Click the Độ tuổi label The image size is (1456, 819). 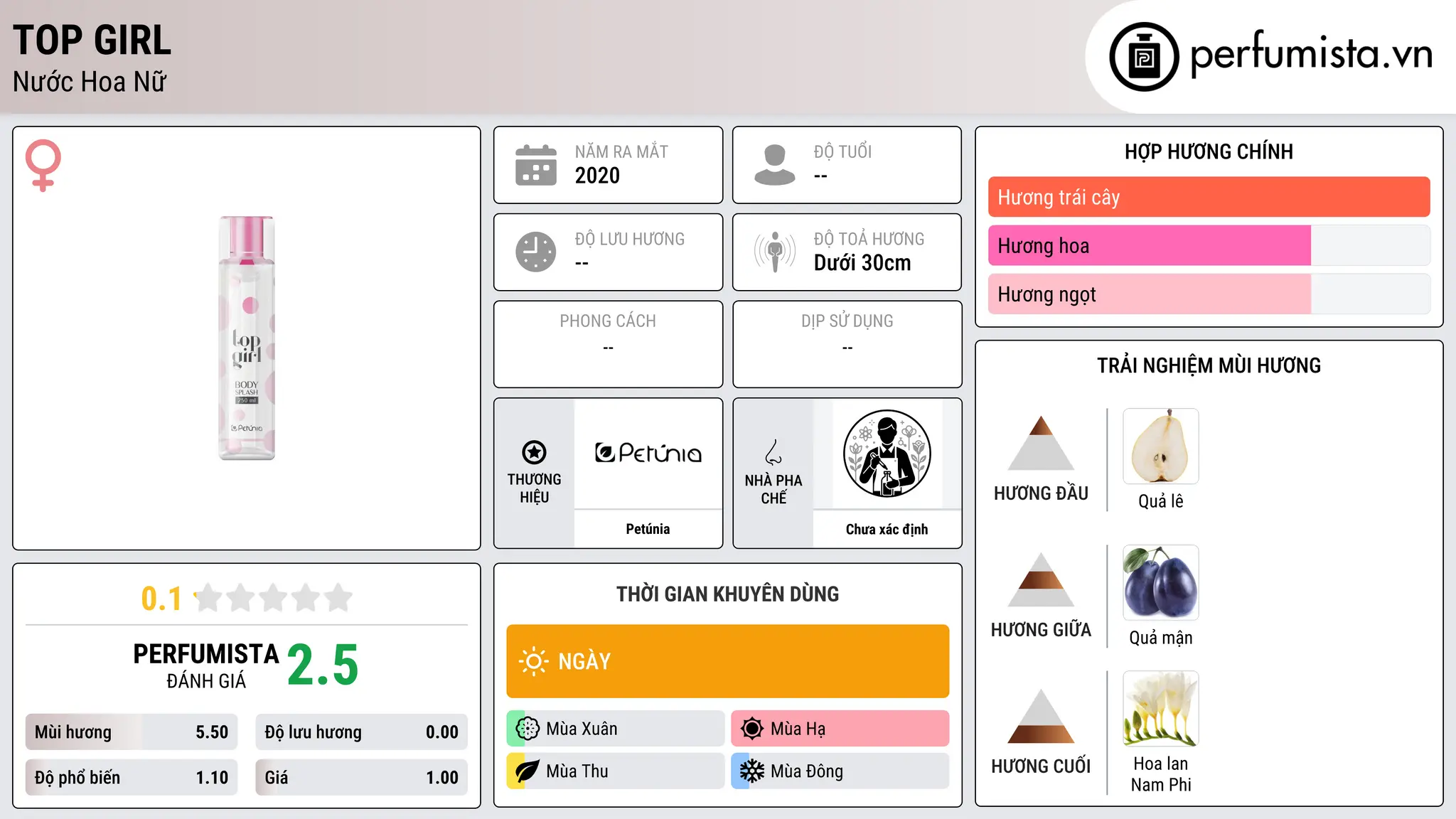[842, 151]
